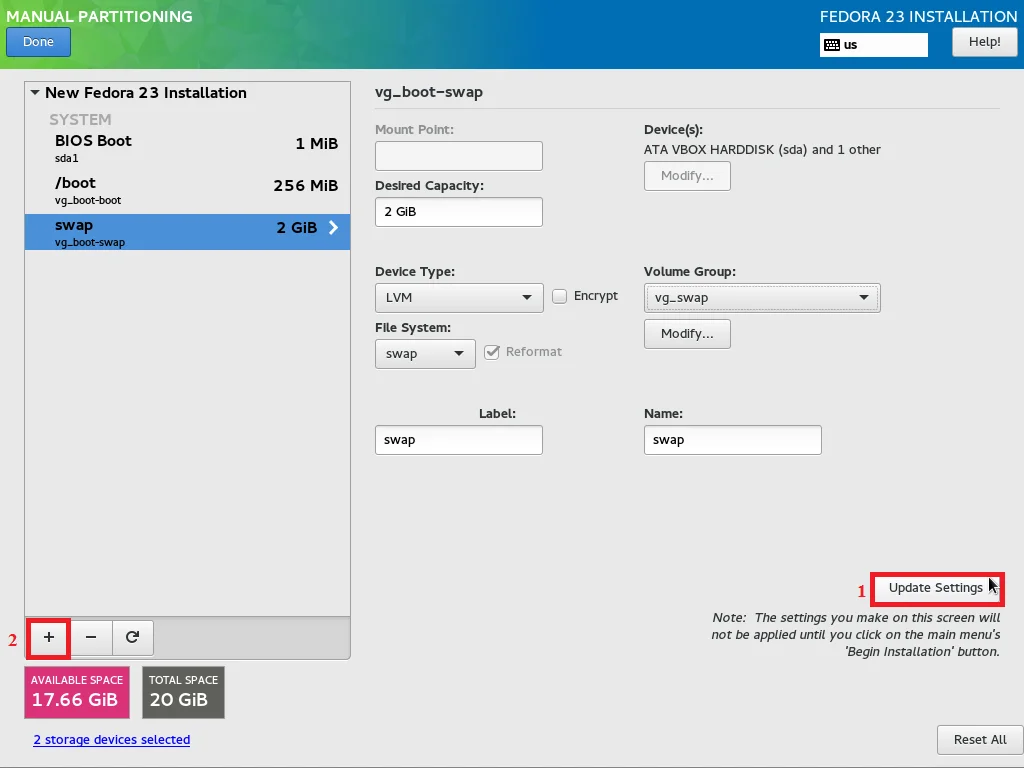Toggle the Encrypt checkbox
The width and height of the screenshot is (1024, 768).
560,296
